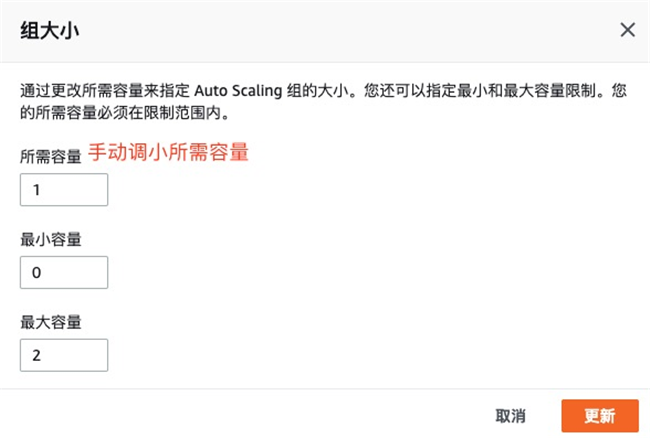Screen dimensions: 650x438
Task: Click the value 1 in desired capacity
Action: click(36, 190)
